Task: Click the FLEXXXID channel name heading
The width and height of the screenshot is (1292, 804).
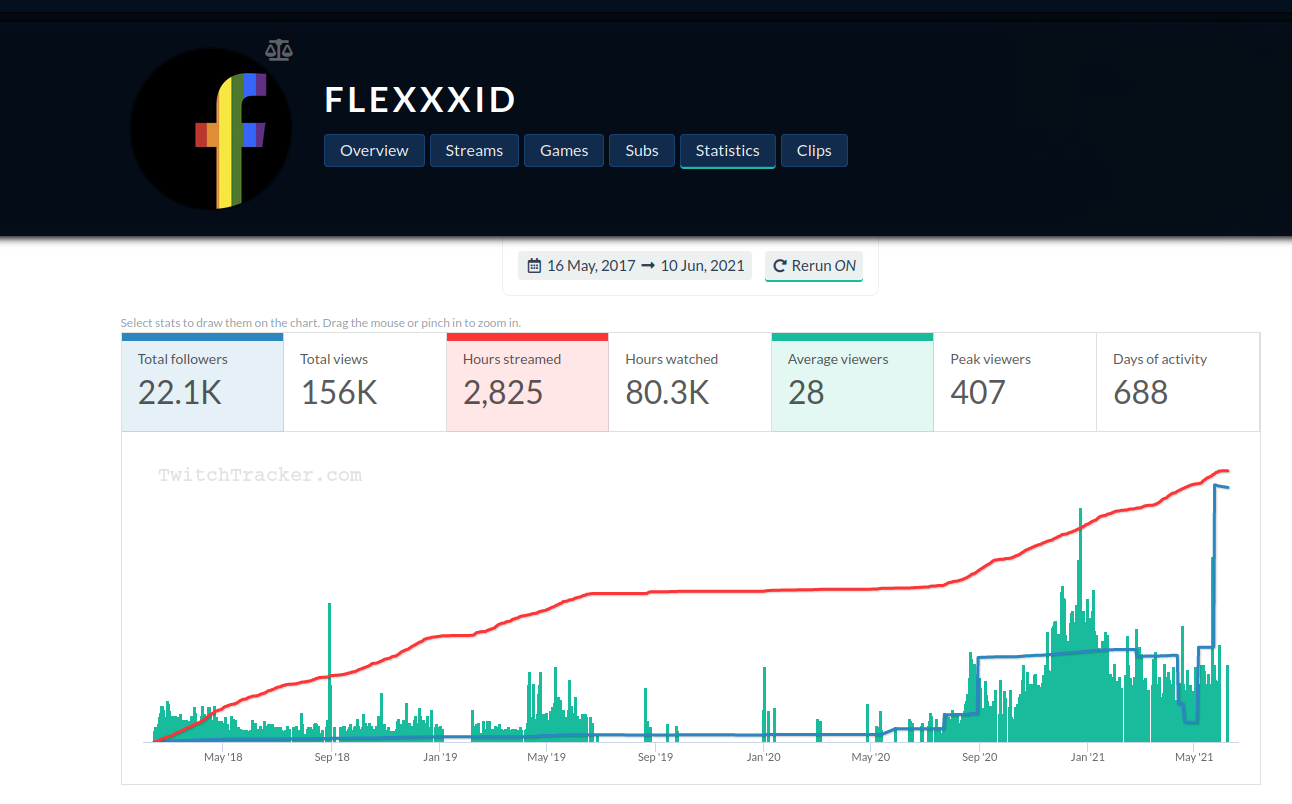Action: point(421,100)
